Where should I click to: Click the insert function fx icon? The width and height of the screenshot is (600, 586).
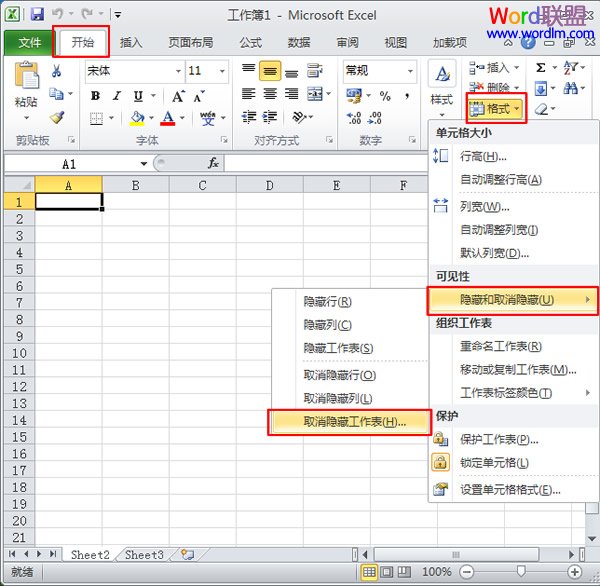click(x=213, y=163)
